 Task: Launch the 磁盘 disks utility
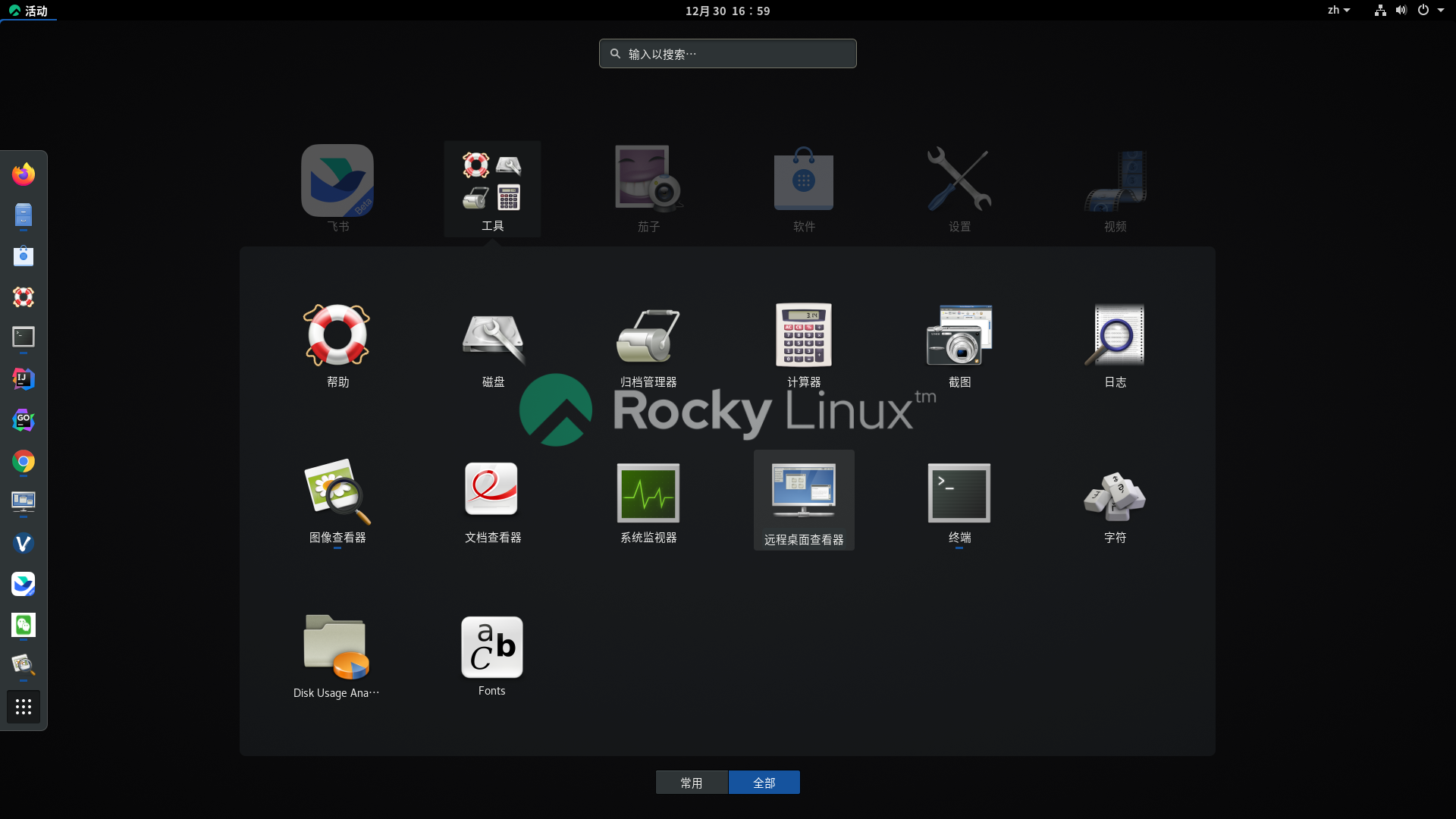[493, 345]
